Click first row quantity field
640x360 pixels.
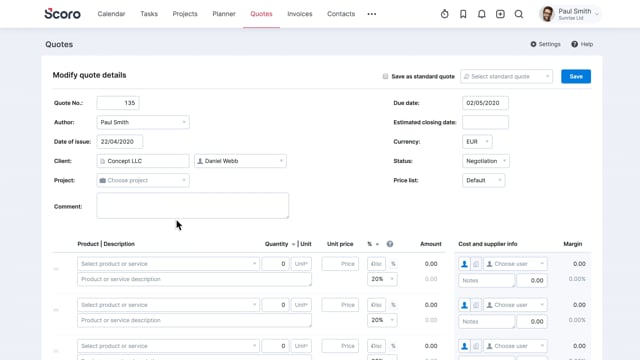[x=276, y=264]
